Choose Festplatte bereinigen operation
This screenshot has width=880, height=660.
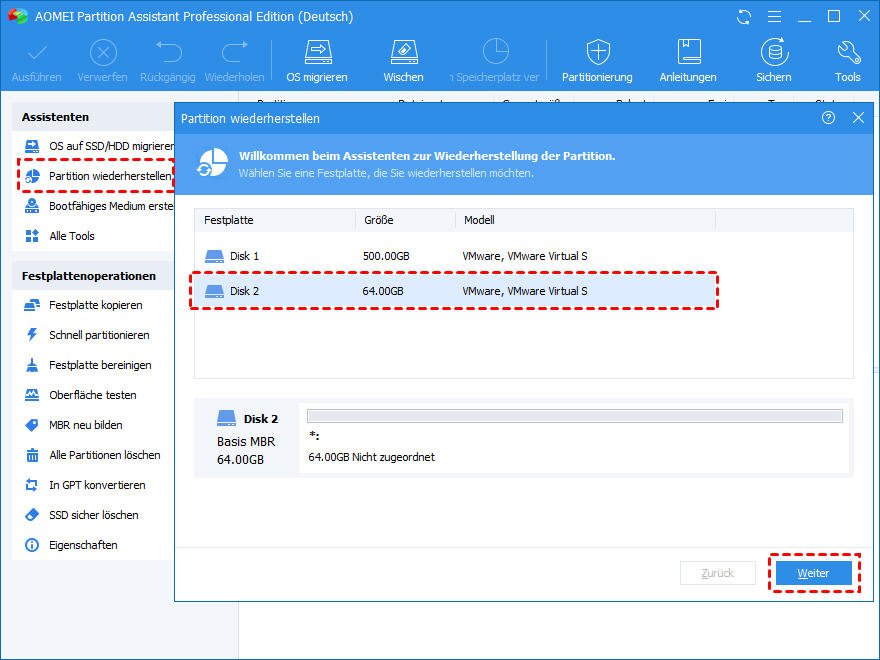(x=88, y=365)
